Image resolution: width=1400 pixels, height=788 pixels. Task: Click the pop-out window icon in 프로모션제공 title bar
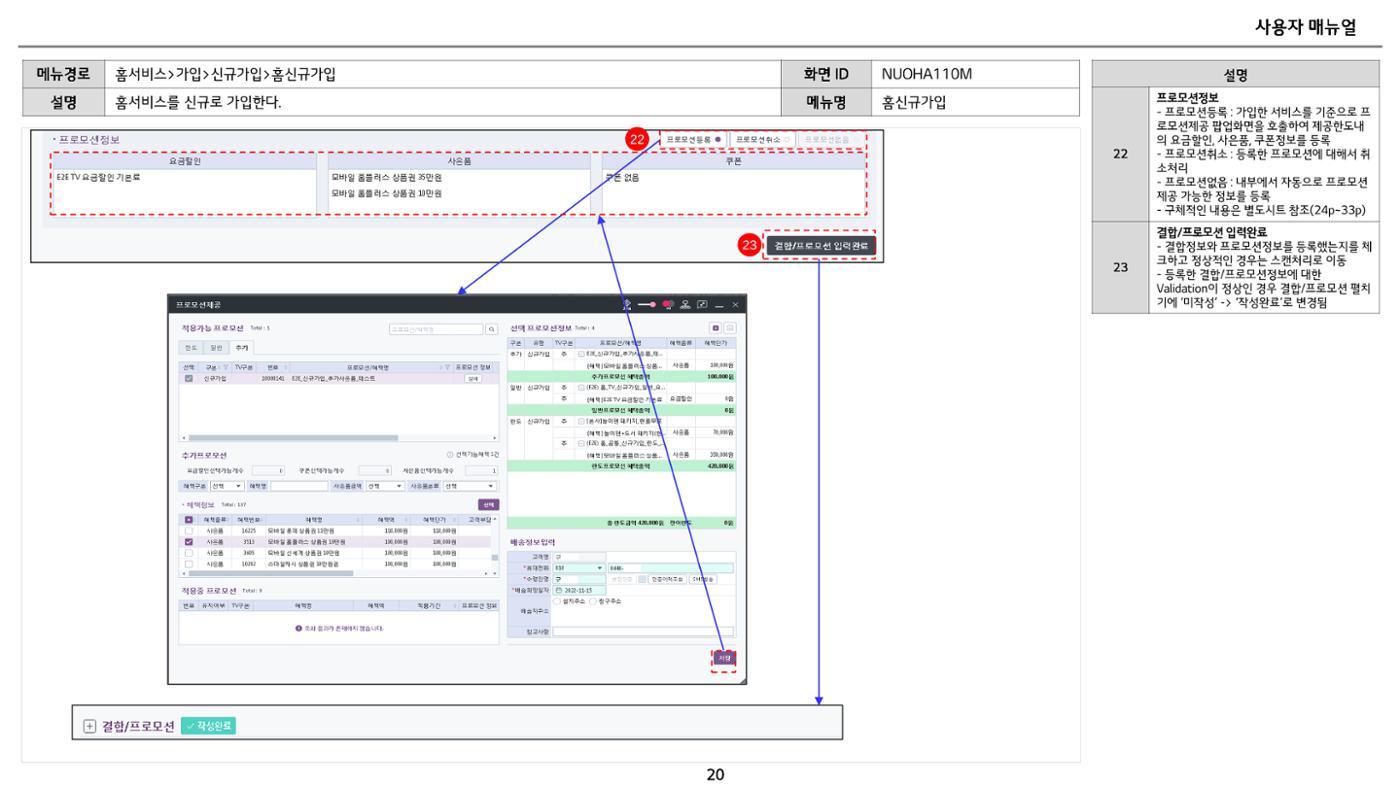tap(703, 303)
